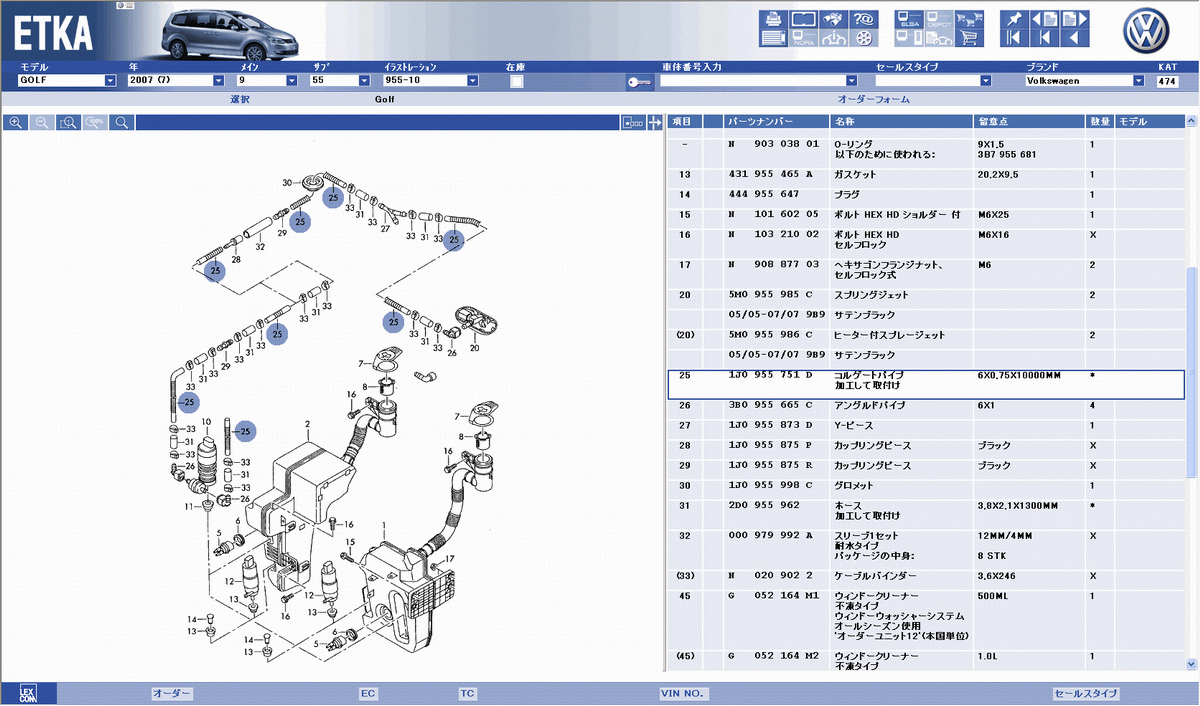Select the ガスケット row

click(926, 174)
